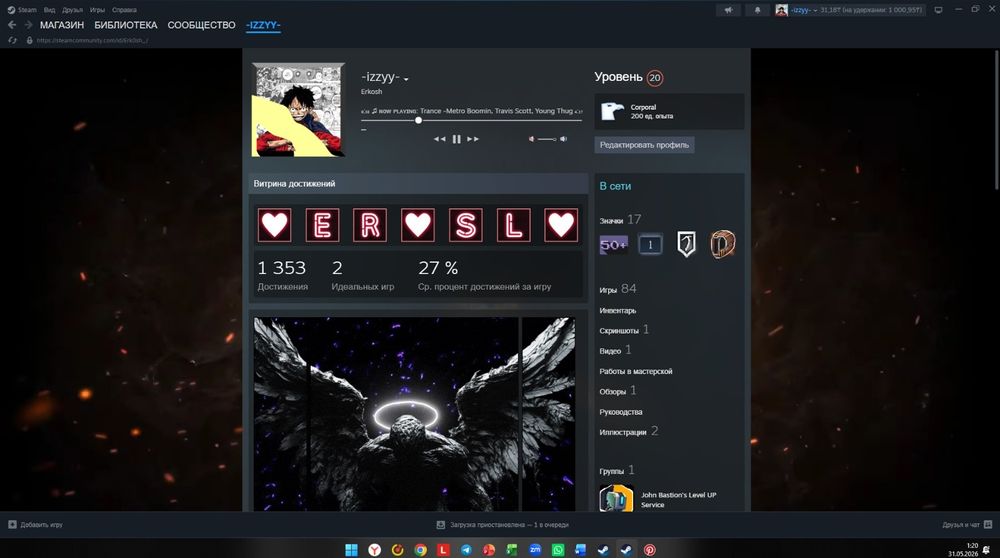
Task: Click the padlock icon beside the URL
Action: point(29,40)
